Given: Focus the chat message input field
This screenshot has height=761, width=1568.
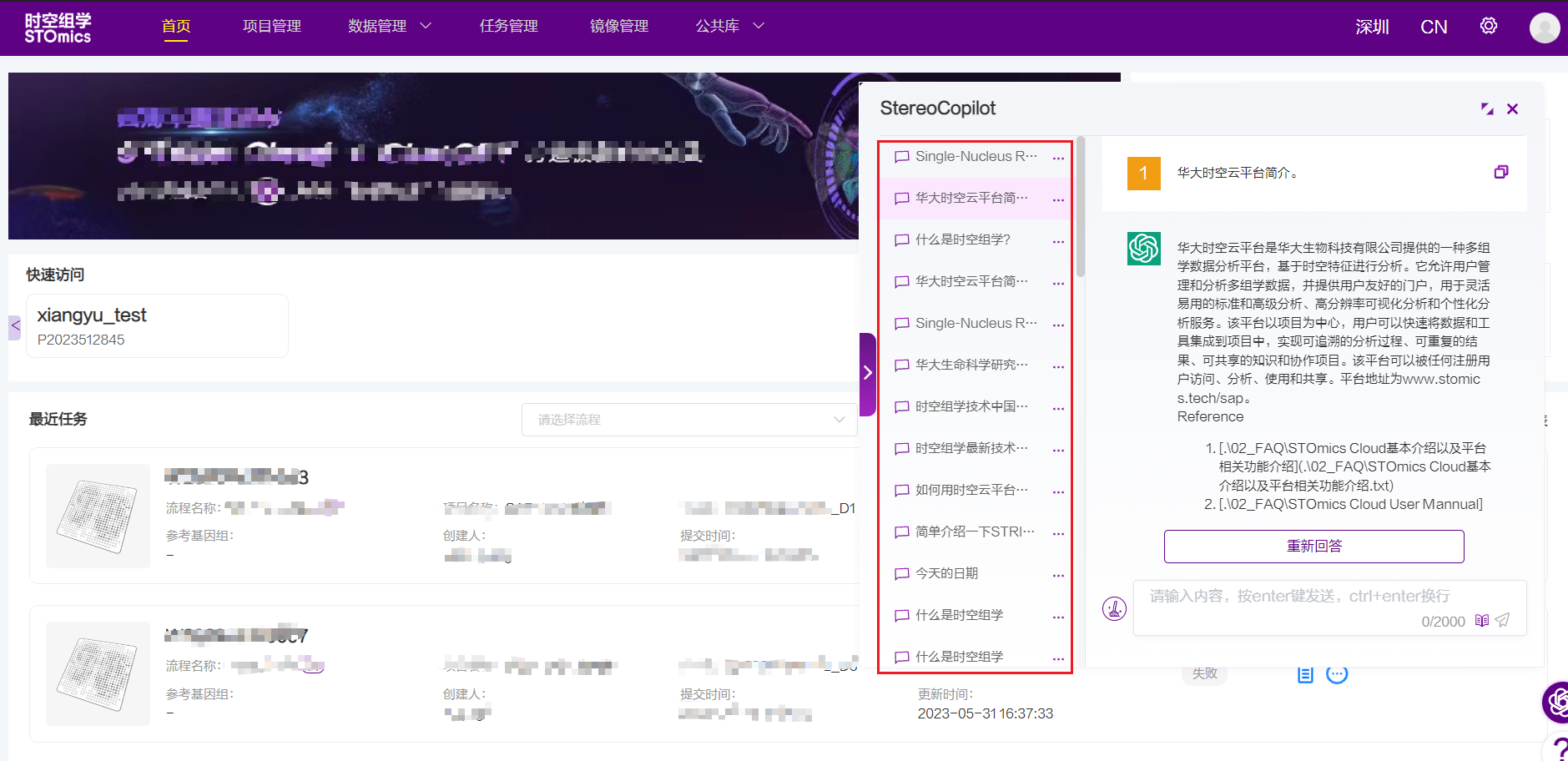Looking at the screenshot, I should [x=1302, y=597].
